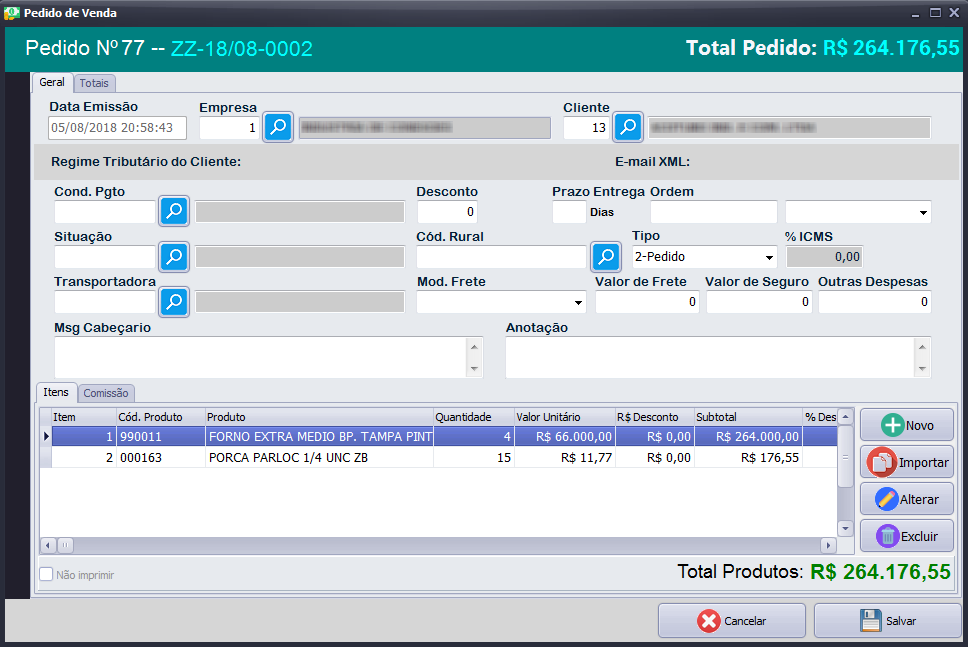
Task: Click the Desconto input field
Action: click(x=447, y=212)
